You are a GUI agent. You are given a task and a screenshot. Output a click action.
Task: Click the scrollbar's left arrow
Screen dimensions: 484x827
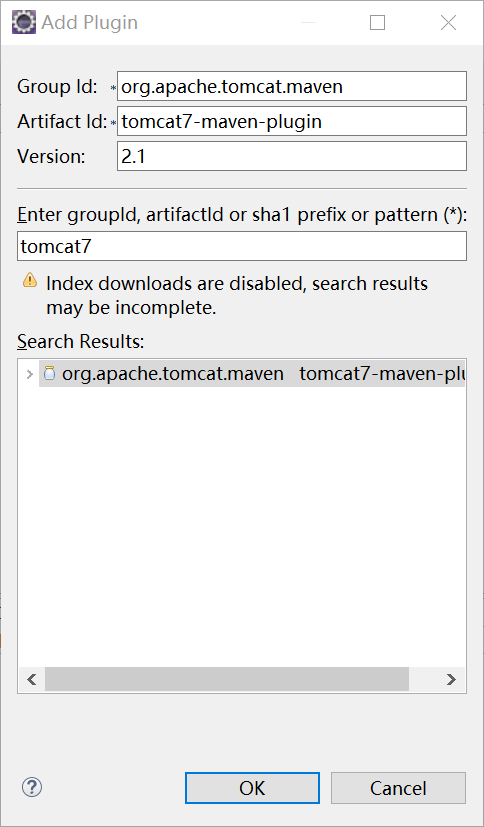pos(32,679)
